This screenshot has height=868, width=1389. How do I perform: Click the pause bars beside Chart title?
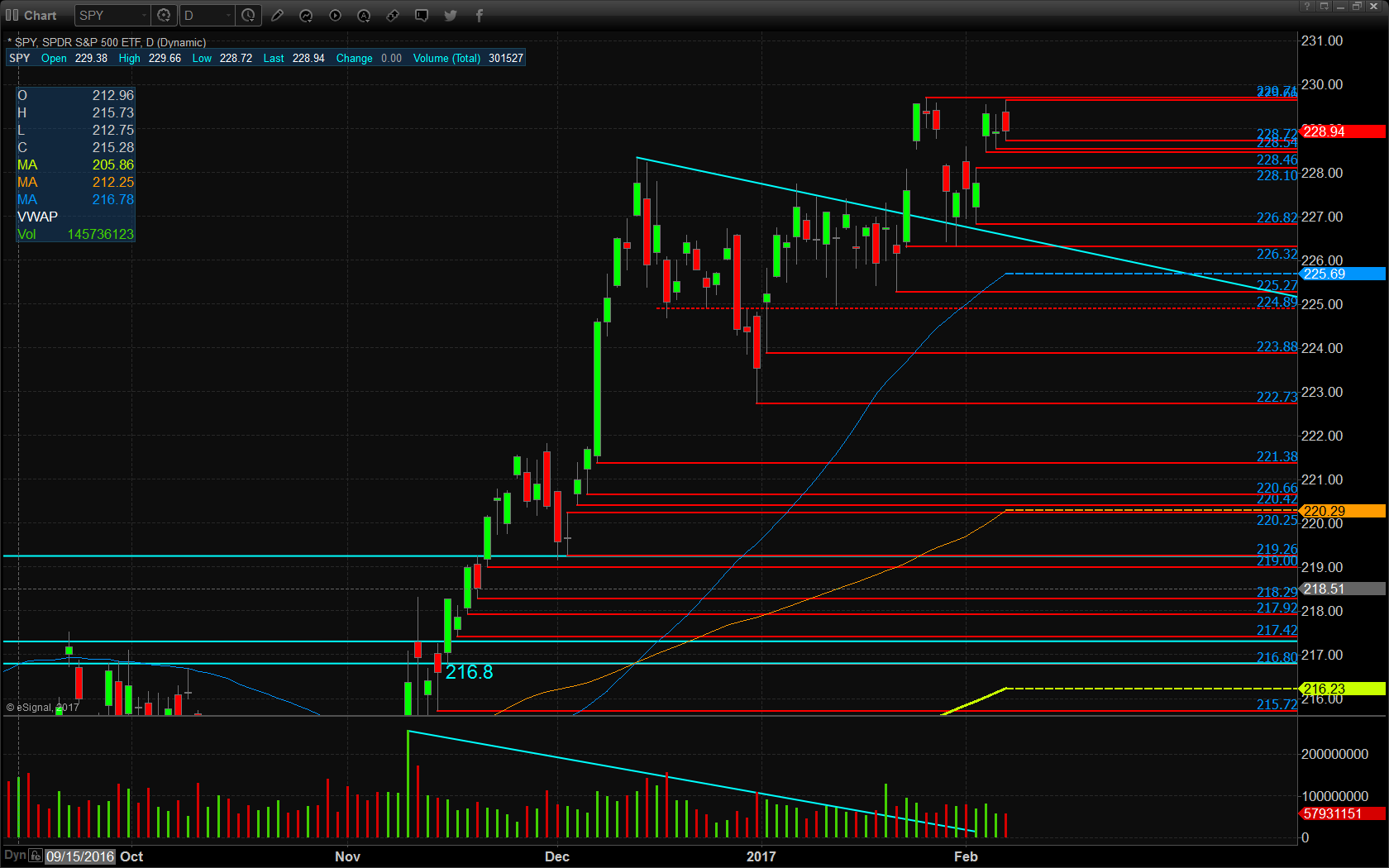(x=12, y=16)
